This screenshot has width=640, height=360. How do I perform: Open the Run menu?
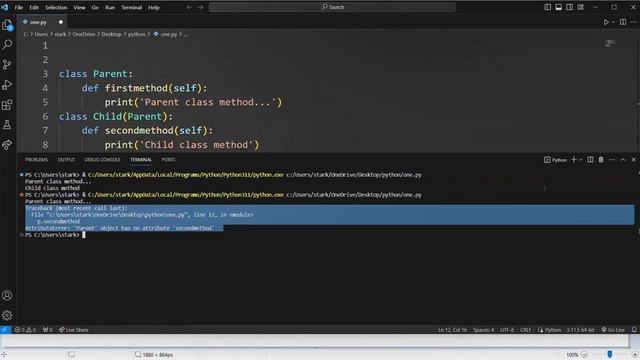click(110, 7)
